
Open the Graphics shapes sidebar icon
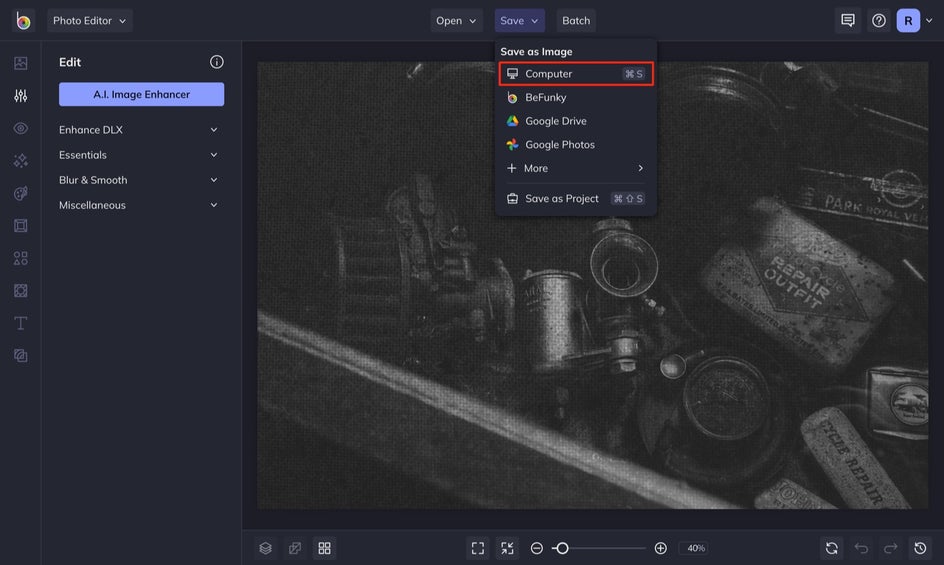tap(20, 258)
